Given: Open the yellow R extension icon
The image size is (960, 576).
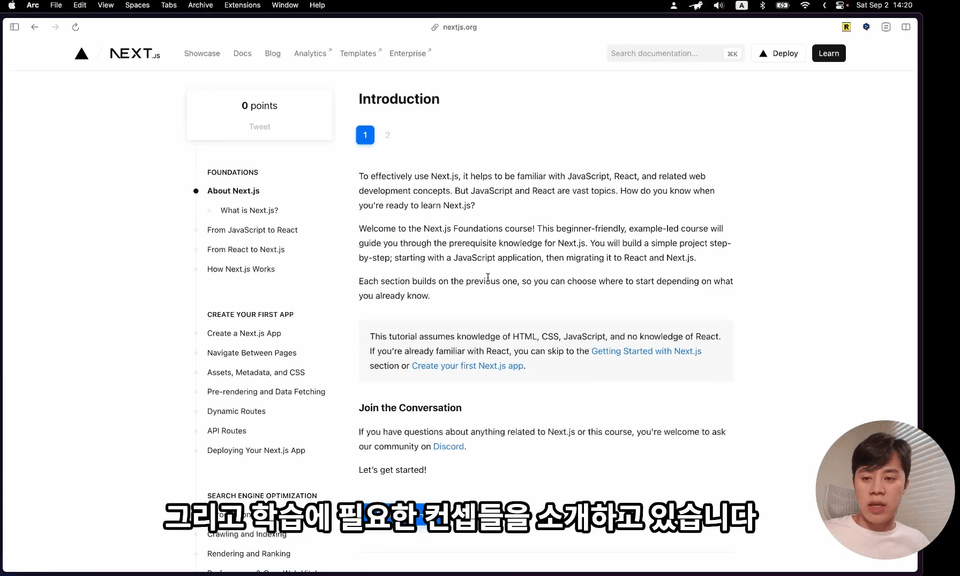Looking at the screenshot, I should tap(846, 27).
